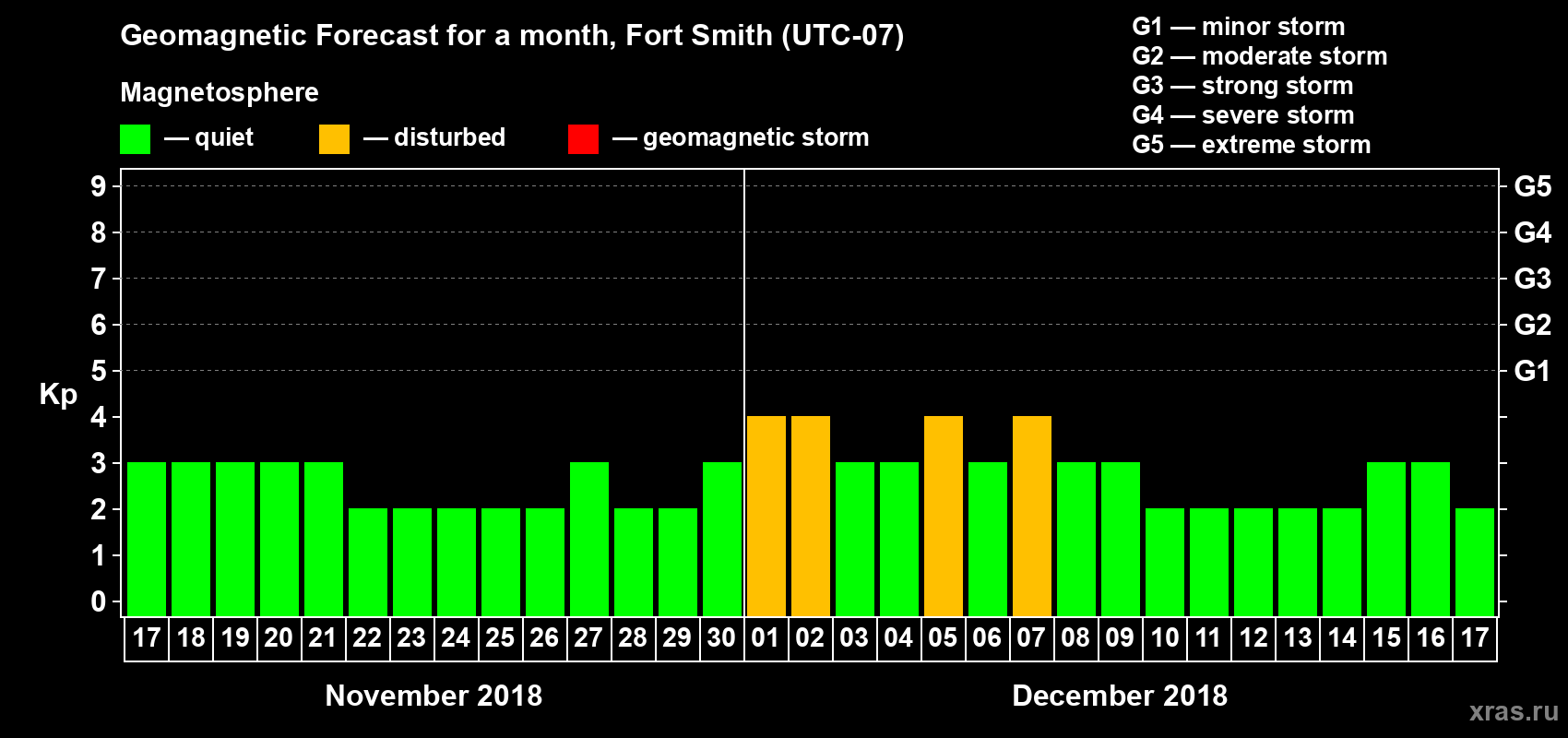This screenshot has width=1568, height=738.
Task: Click 'G3 — strong storm' legend line
Action: pos(1242,86)
